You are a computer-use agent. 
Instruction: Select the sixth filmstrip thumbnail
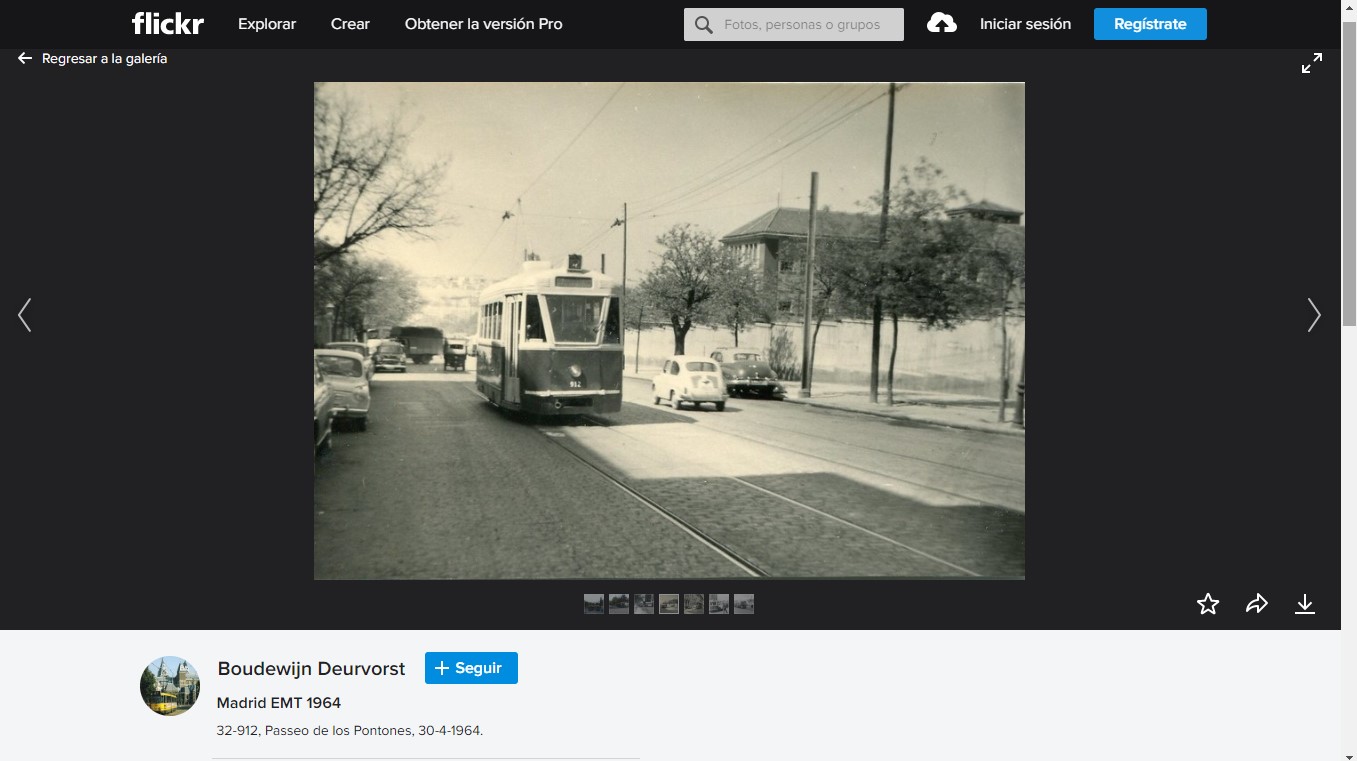point(719,604)
